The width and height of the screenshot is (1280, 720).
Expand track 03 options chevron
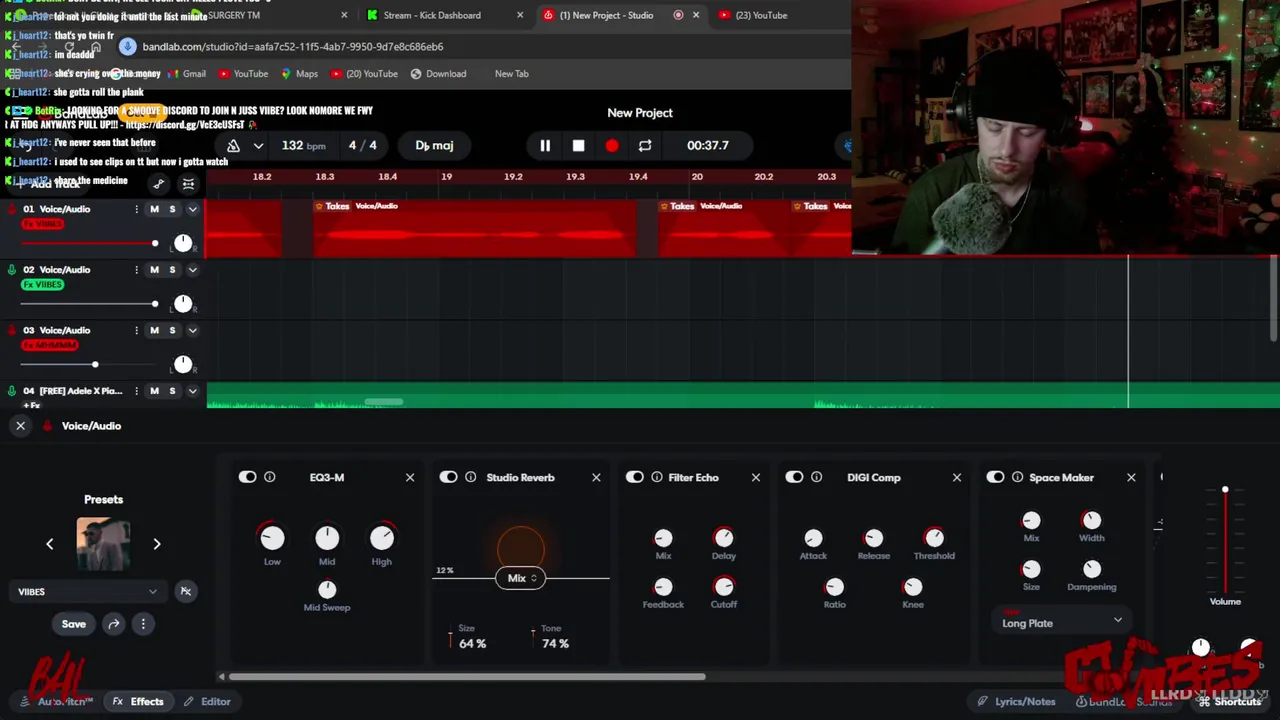192,330
